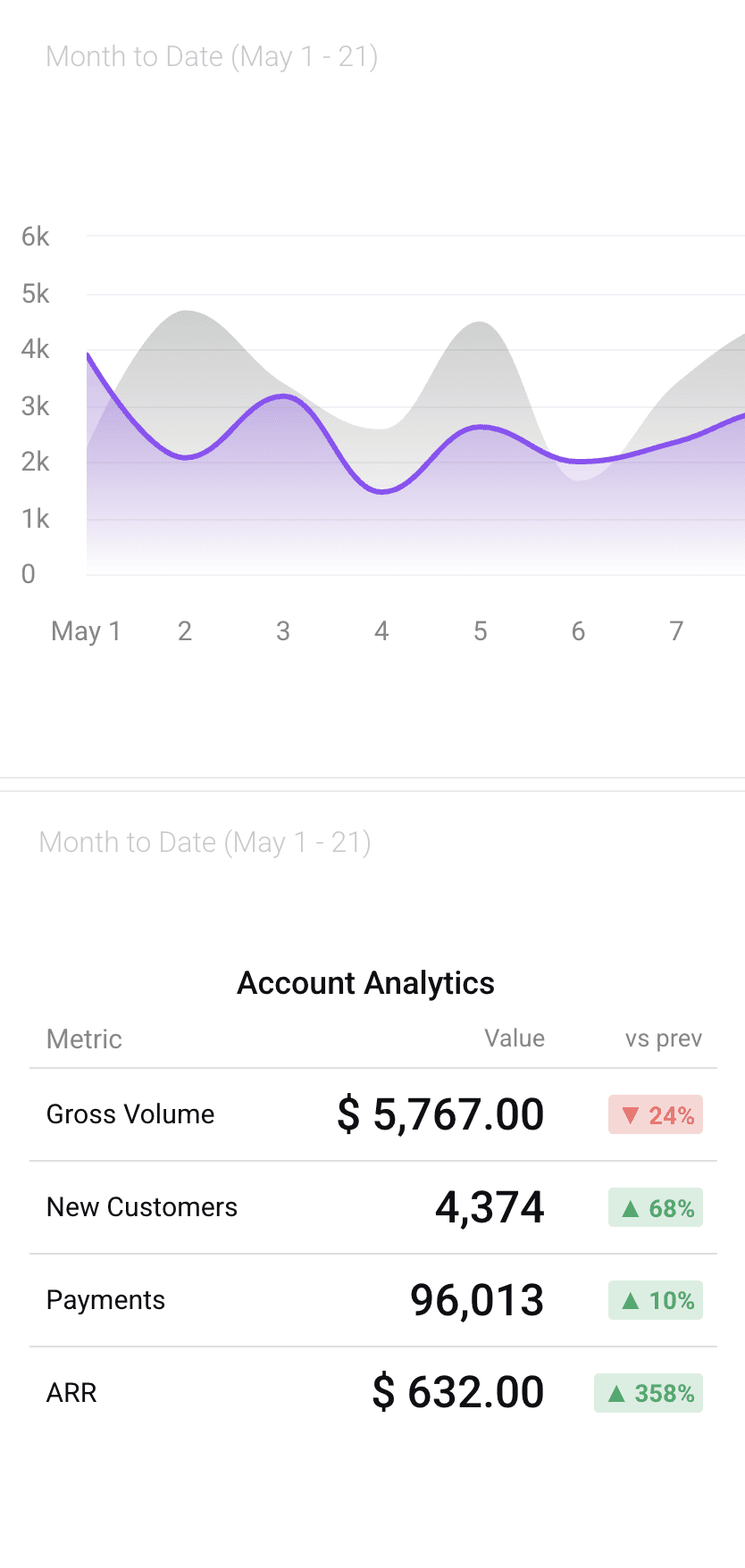Select the ARR metric label
This screenshot has height=1568, width=745.
[71, 1393]
